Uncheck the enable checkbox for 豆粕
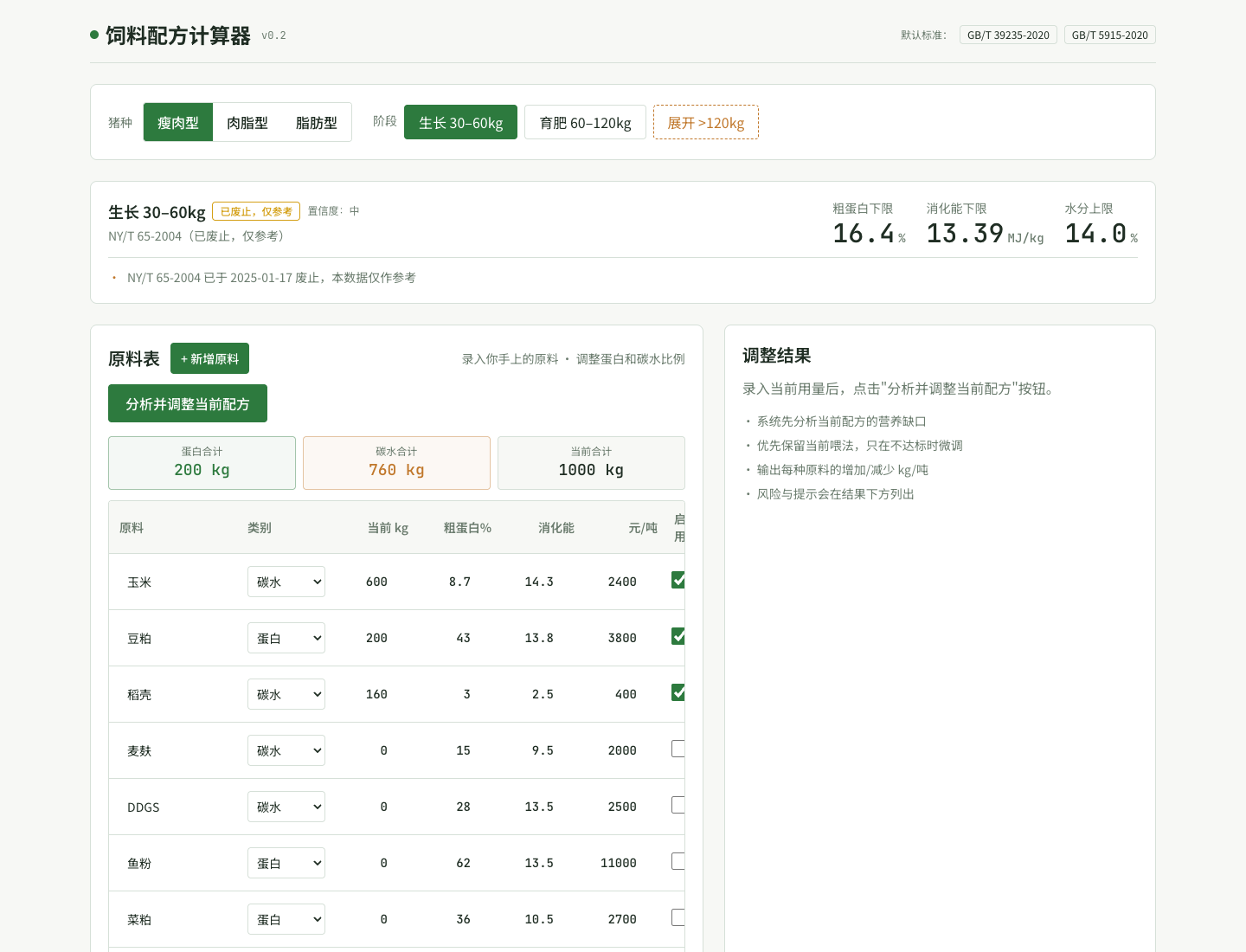The image size is (1246, 952). point(678,636)
